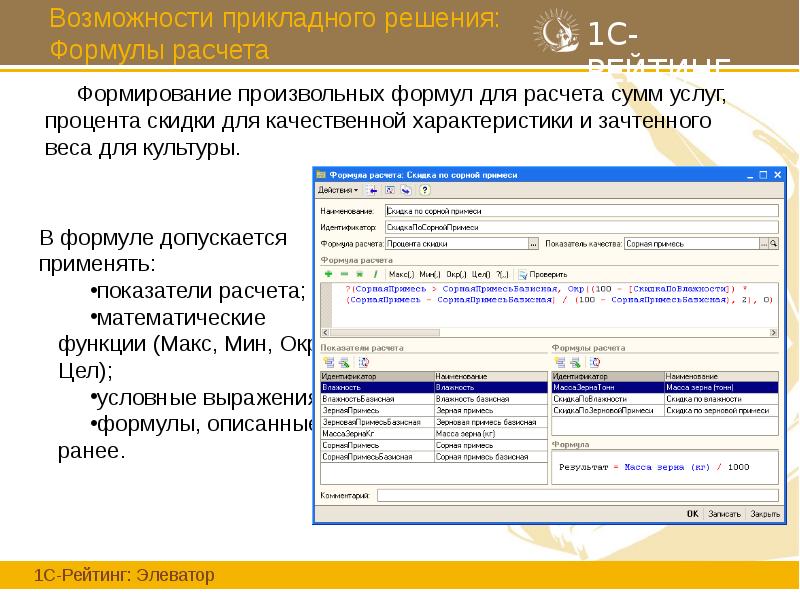
Task: Click the back arrow icon in Действия toolbar
Action: (371, 192)
